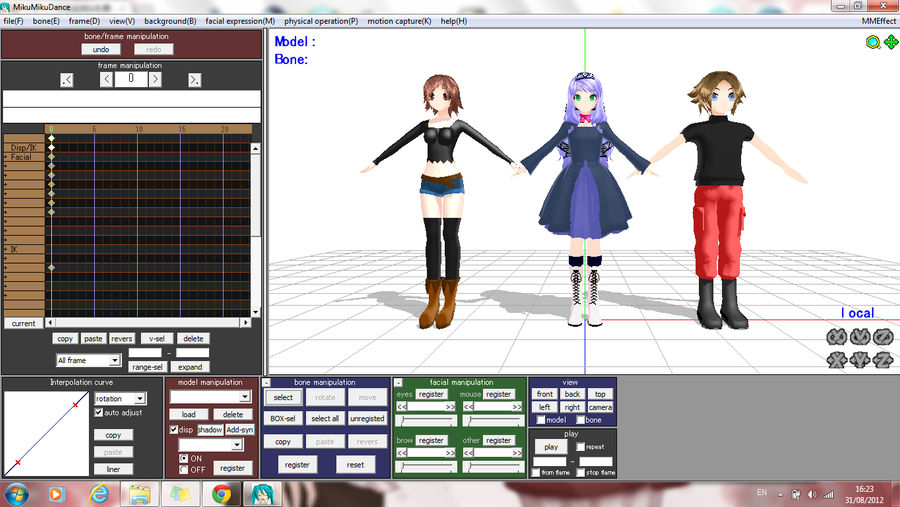900x507 pixels.
Task: Toggle the bone checkbox in view panel
Action: coord(580,420)
